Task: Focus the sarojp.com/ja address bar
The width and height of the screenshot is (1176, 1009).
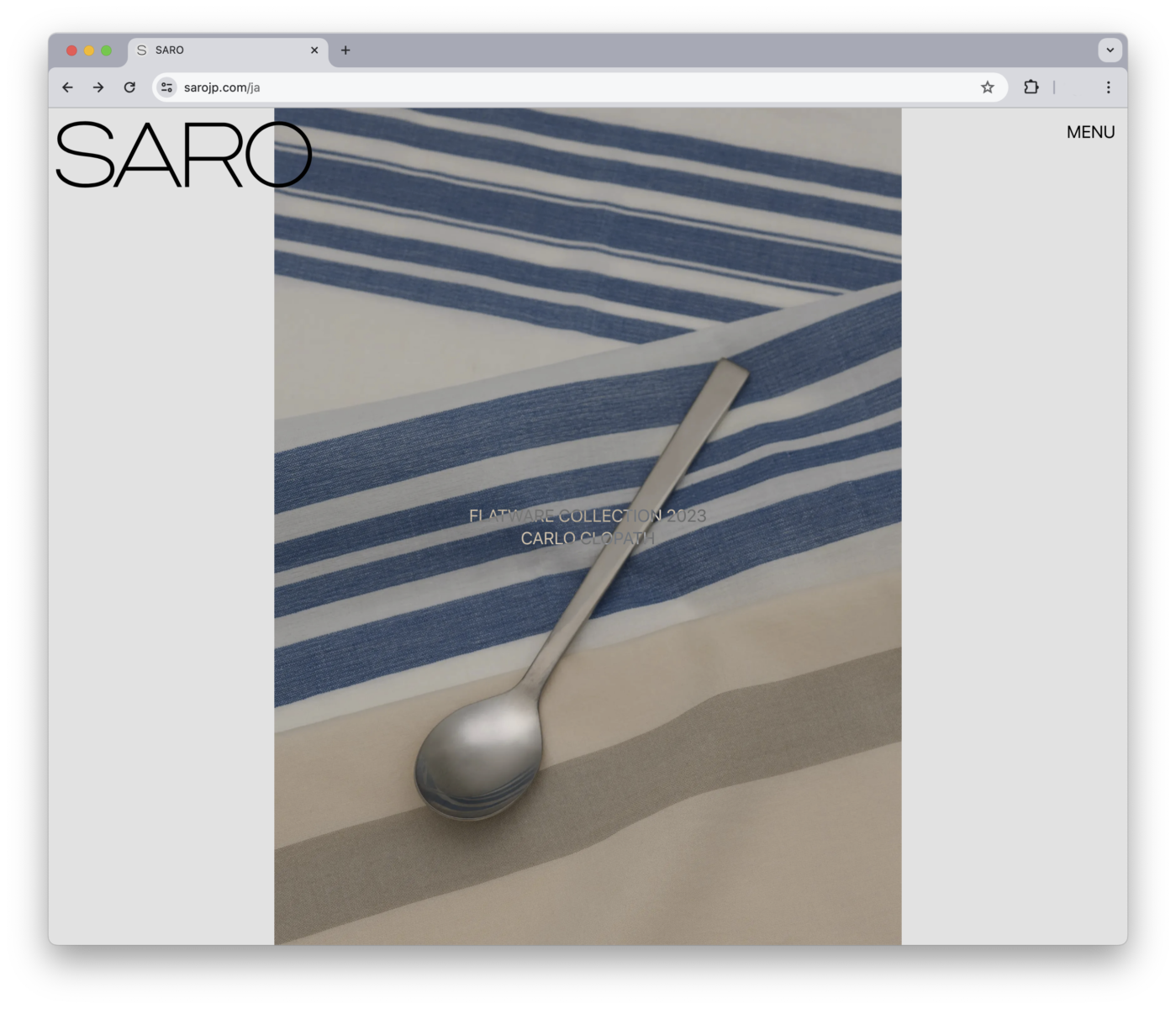Action: (572, 87)
